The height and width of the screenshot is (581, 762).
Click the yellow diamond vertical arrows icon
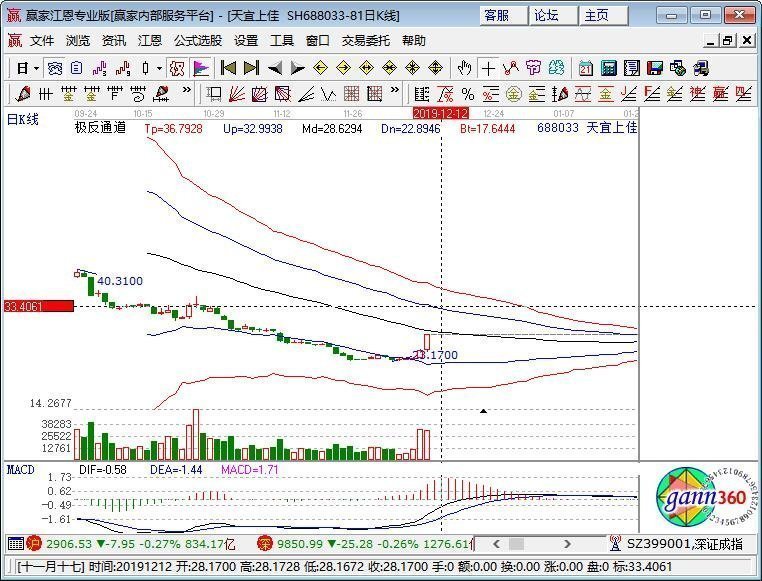[435, 68]
